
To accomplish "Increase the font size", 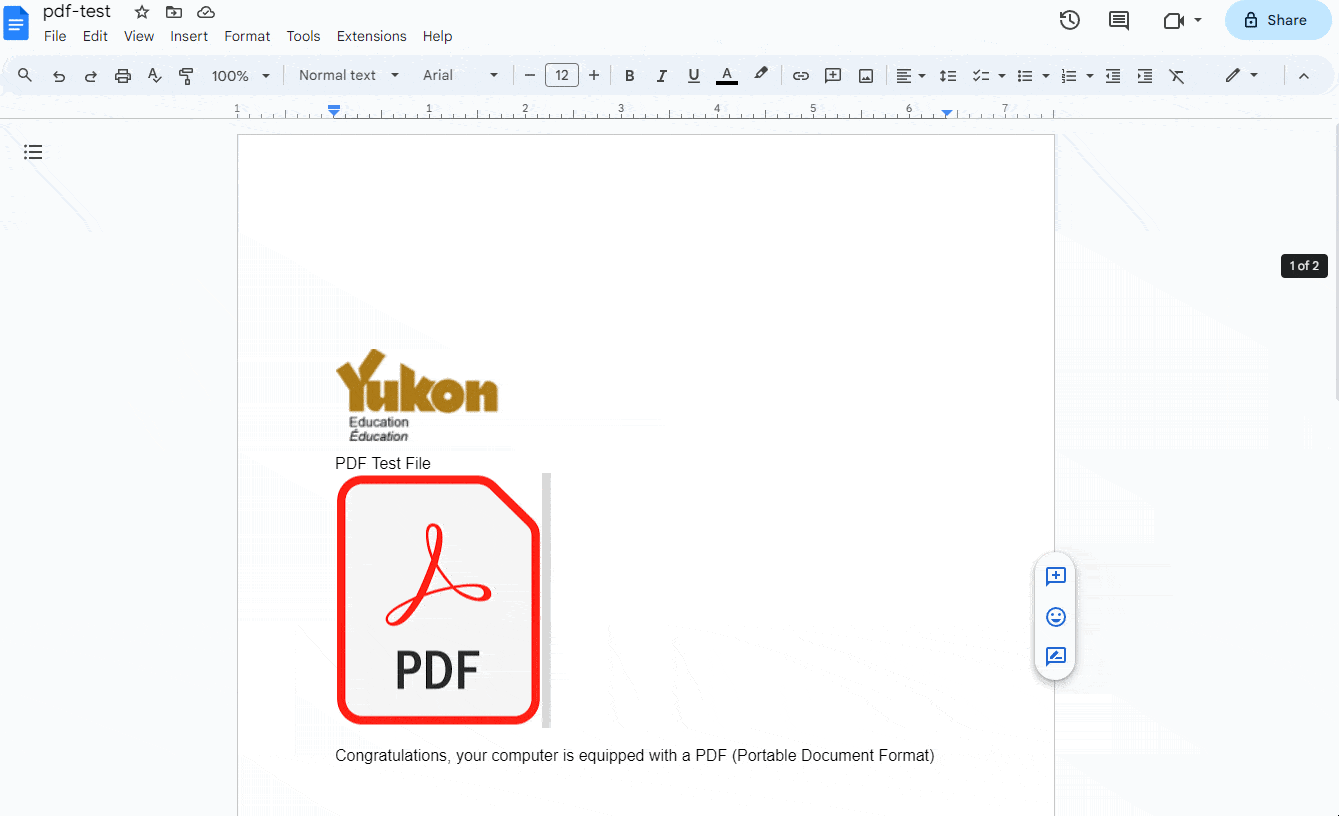I will point(594,75).
